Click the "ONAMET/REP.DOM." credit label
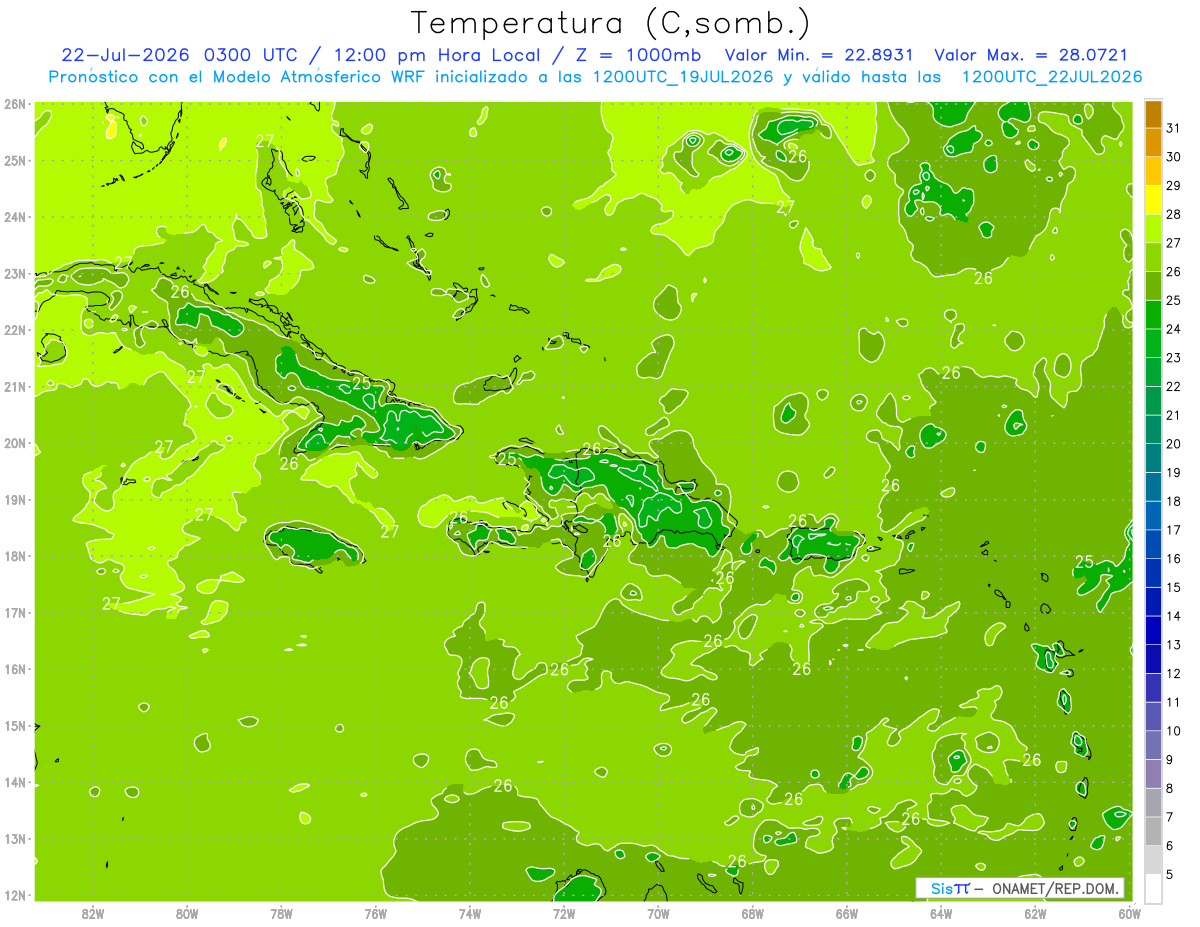The image size is (1200, 927). click(1057, 888)
